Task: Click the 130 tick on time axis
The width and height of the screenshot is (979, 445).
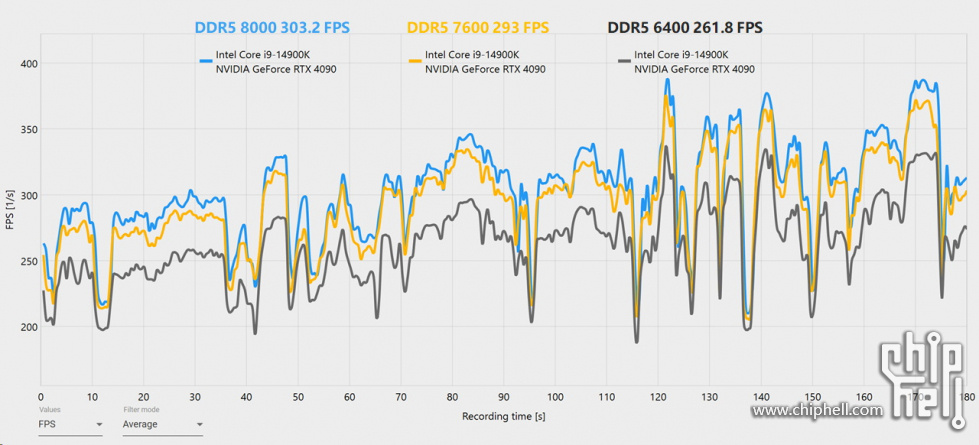Action: [x=709, y=397]
